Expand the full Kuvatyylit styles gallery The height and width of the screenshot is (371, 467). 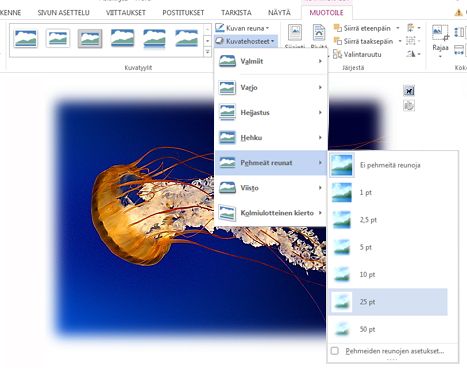click(207, 52)
